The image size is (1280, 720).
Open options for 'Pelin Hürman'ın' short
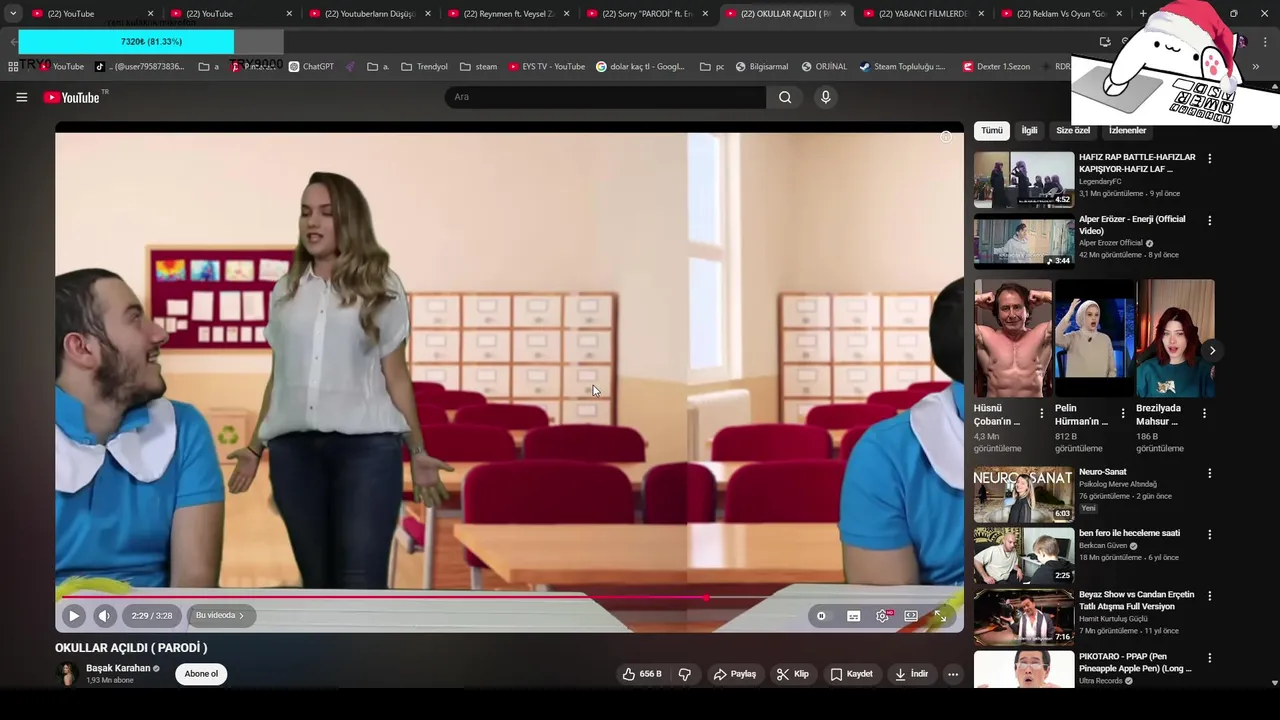pyautogui.click(x=1122, y=413)
